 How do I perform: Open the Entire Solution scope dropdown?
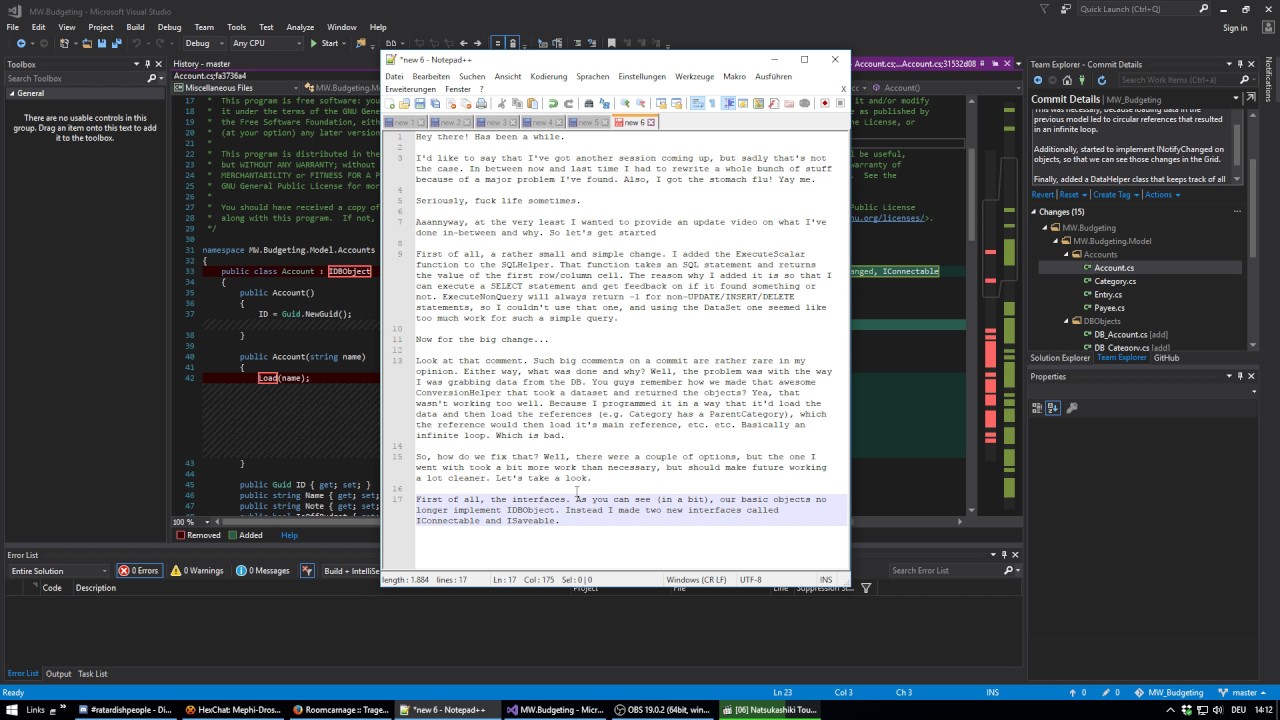point(57,571)
